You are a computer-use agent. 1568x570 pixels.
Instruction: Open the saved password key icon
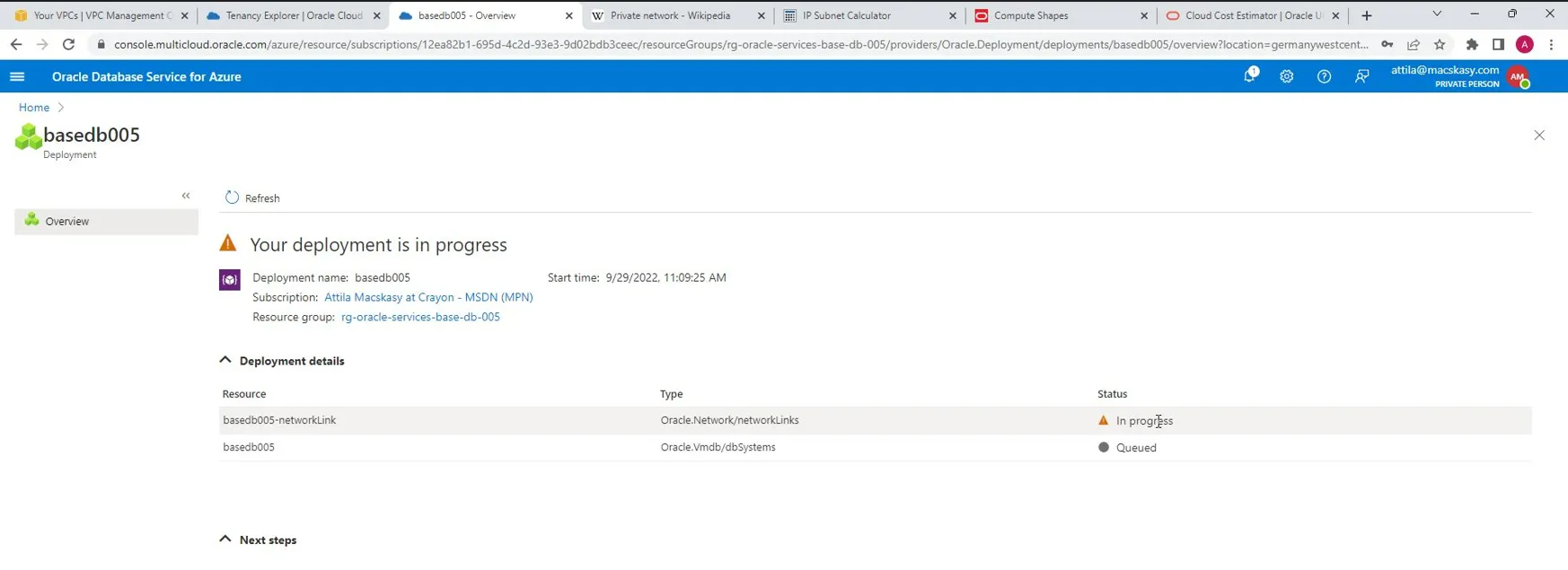coord(1387,44)
